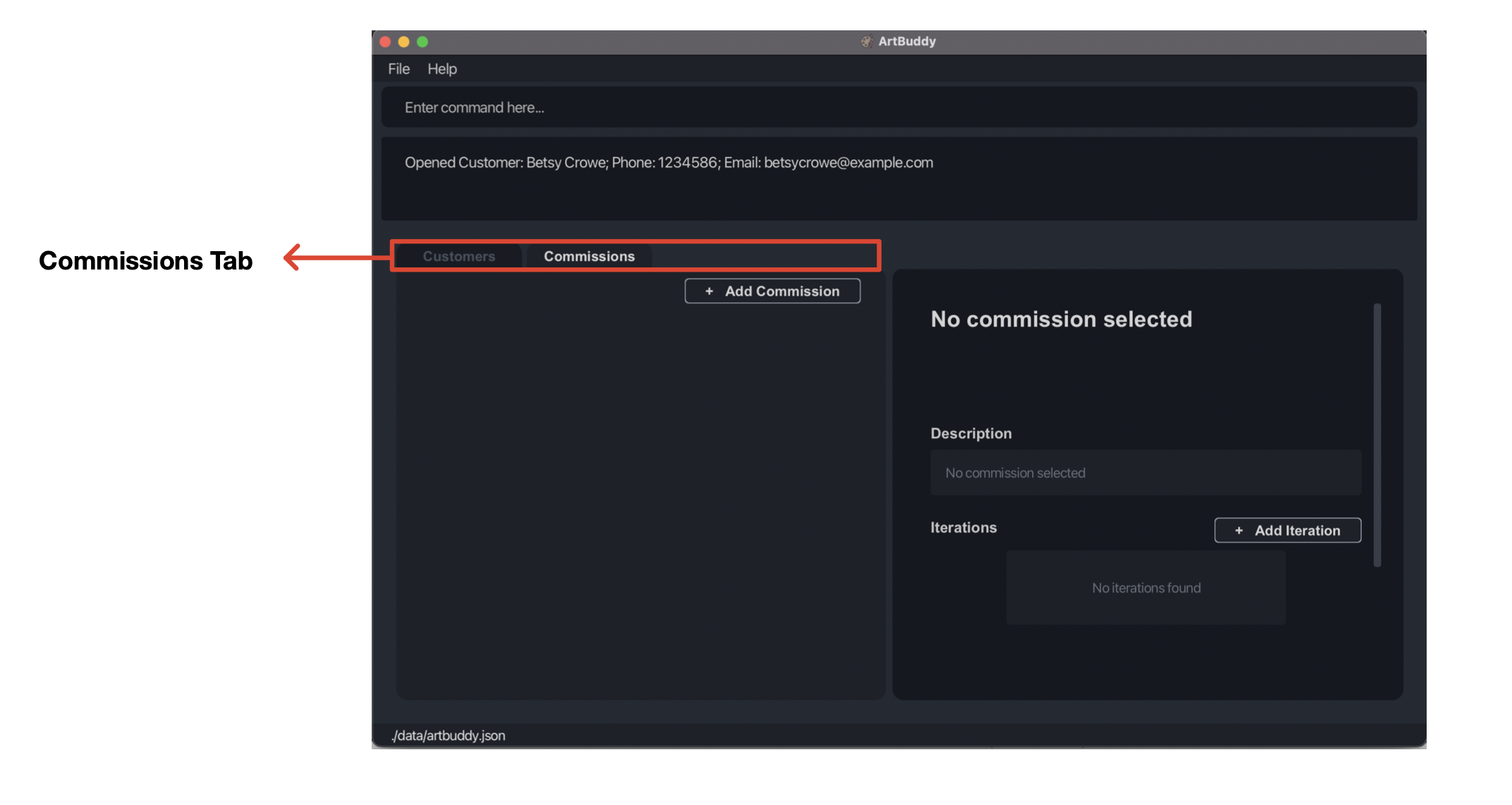The image size is (1512, 805).
Task: Select the Commissions tab
Action: pos(590,257)
